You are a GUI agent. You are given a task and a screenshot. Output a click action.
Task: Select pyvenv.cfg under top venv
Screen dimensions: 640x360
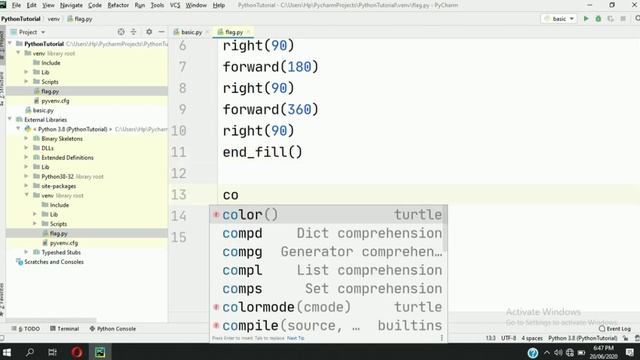point(55,100)
